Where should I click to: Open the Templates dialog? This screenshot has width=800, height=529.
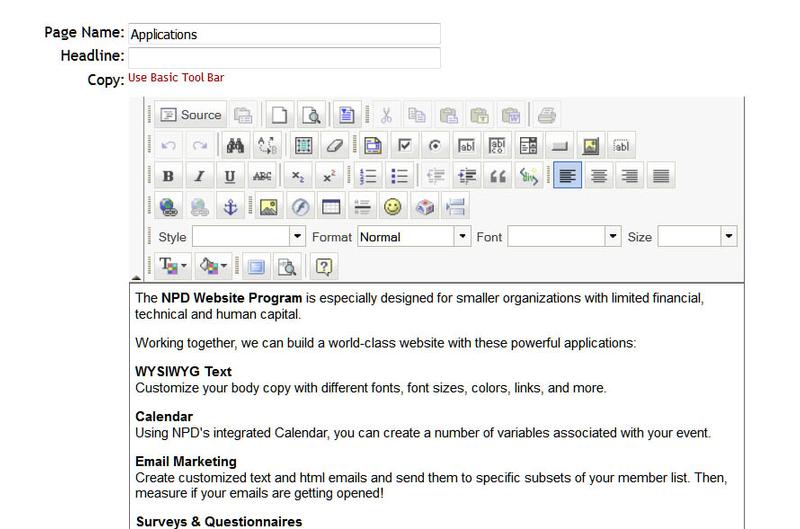tap(346, 115)
